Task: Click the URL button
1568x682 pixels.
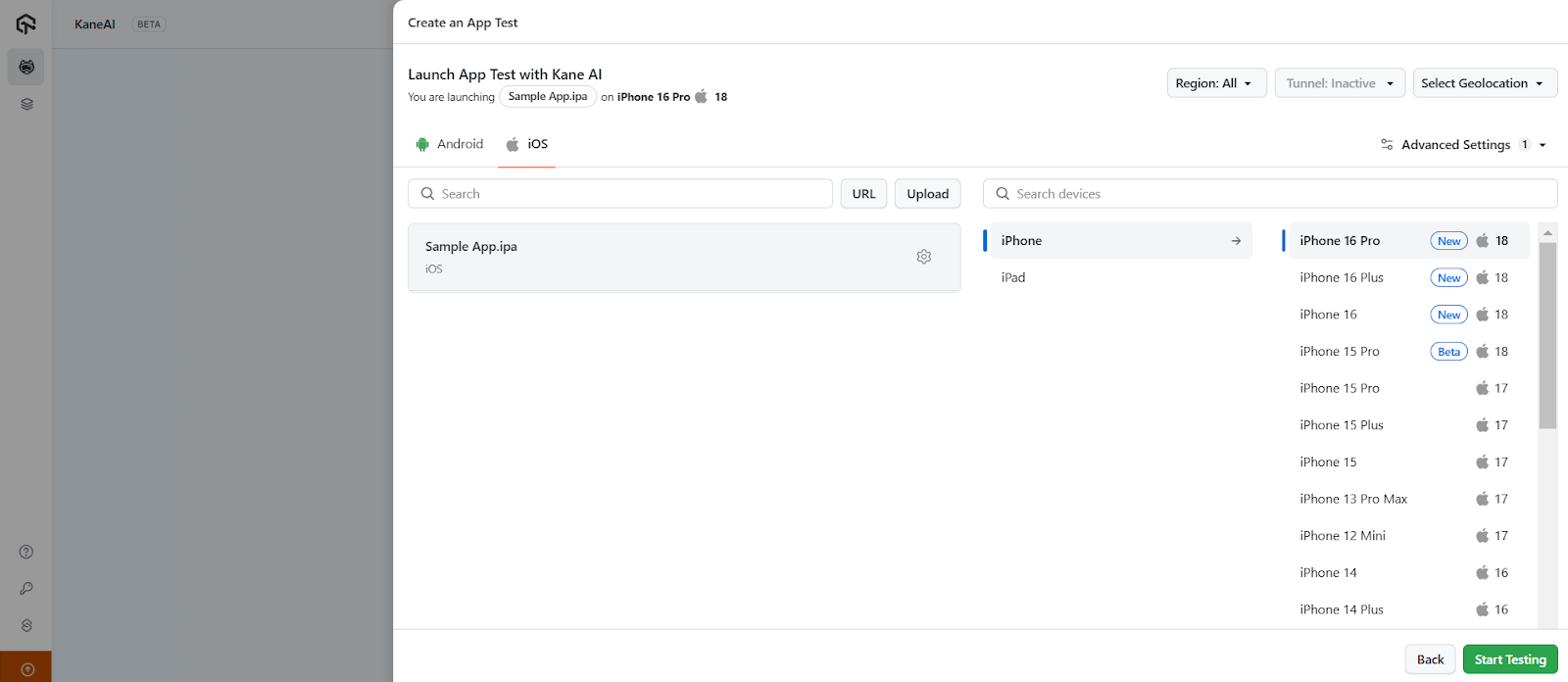Action: [863, 194]
